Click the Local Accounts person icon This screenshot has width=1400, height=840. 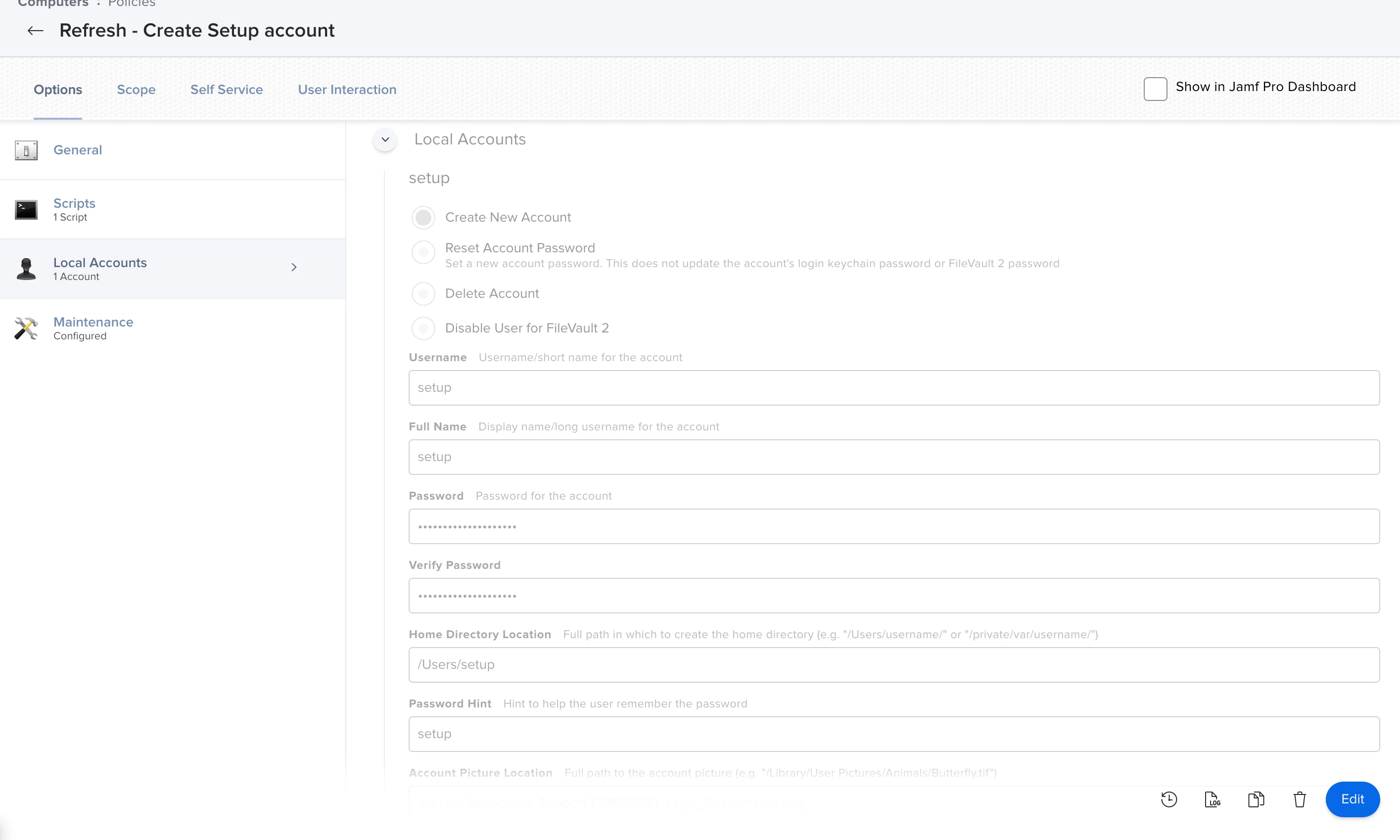click(26, 269)
